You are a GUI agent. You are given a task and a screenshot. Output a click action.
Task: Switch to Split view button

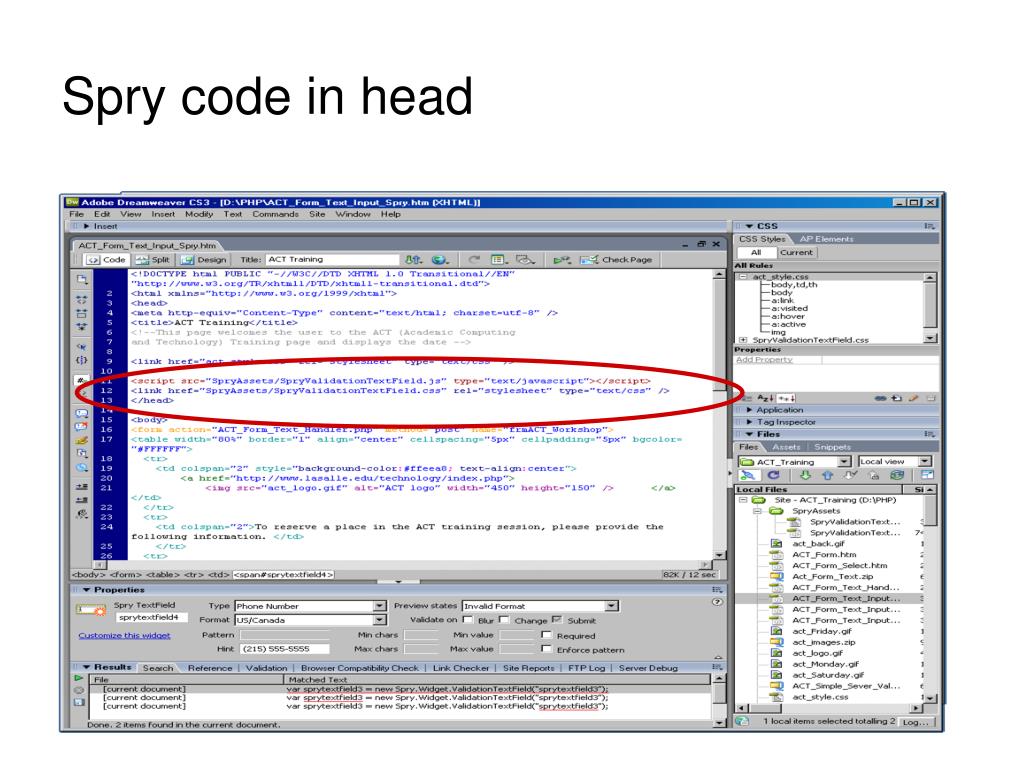click(153, 259)
